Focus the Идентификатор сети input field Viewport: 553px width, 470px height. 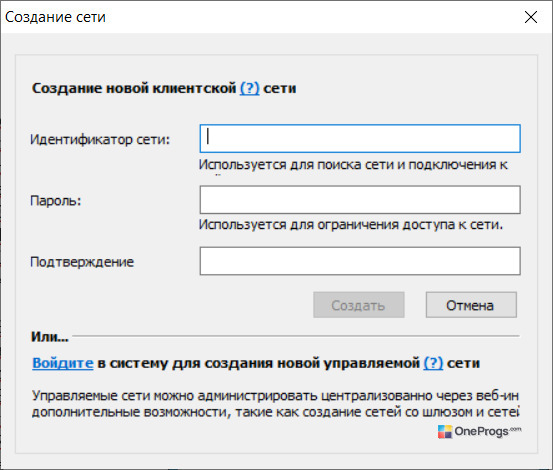[x=360, y=139]
